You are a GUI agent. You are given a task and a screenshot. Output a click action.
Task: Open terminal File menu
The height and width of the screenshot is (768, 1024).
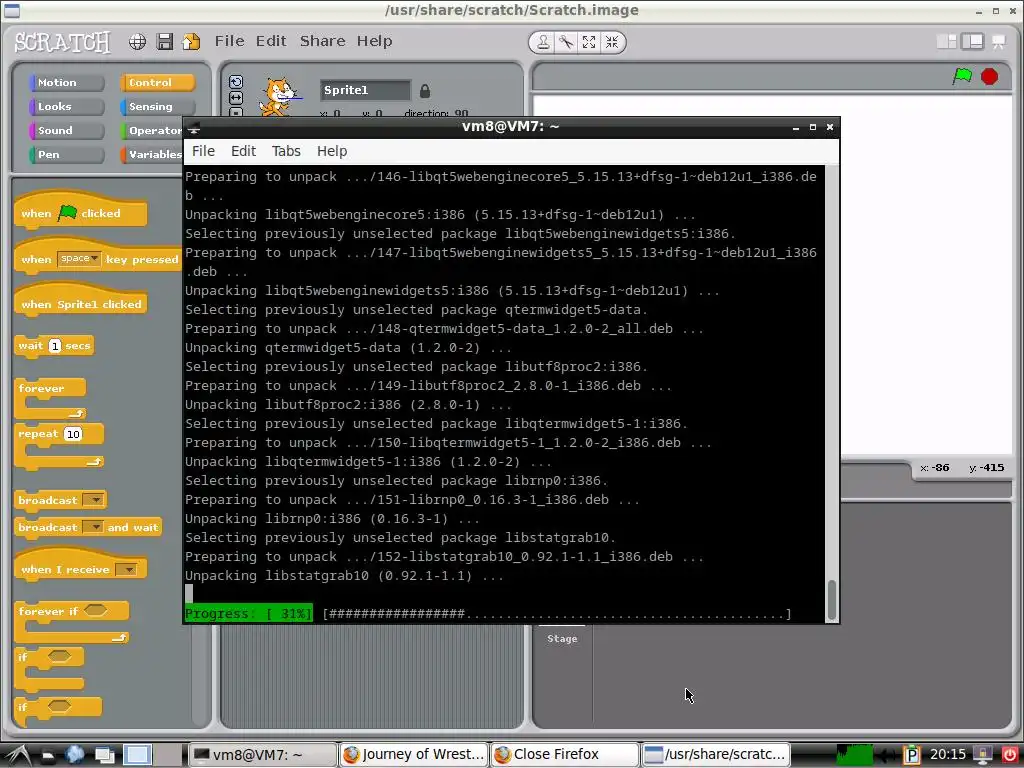point(203,151)
